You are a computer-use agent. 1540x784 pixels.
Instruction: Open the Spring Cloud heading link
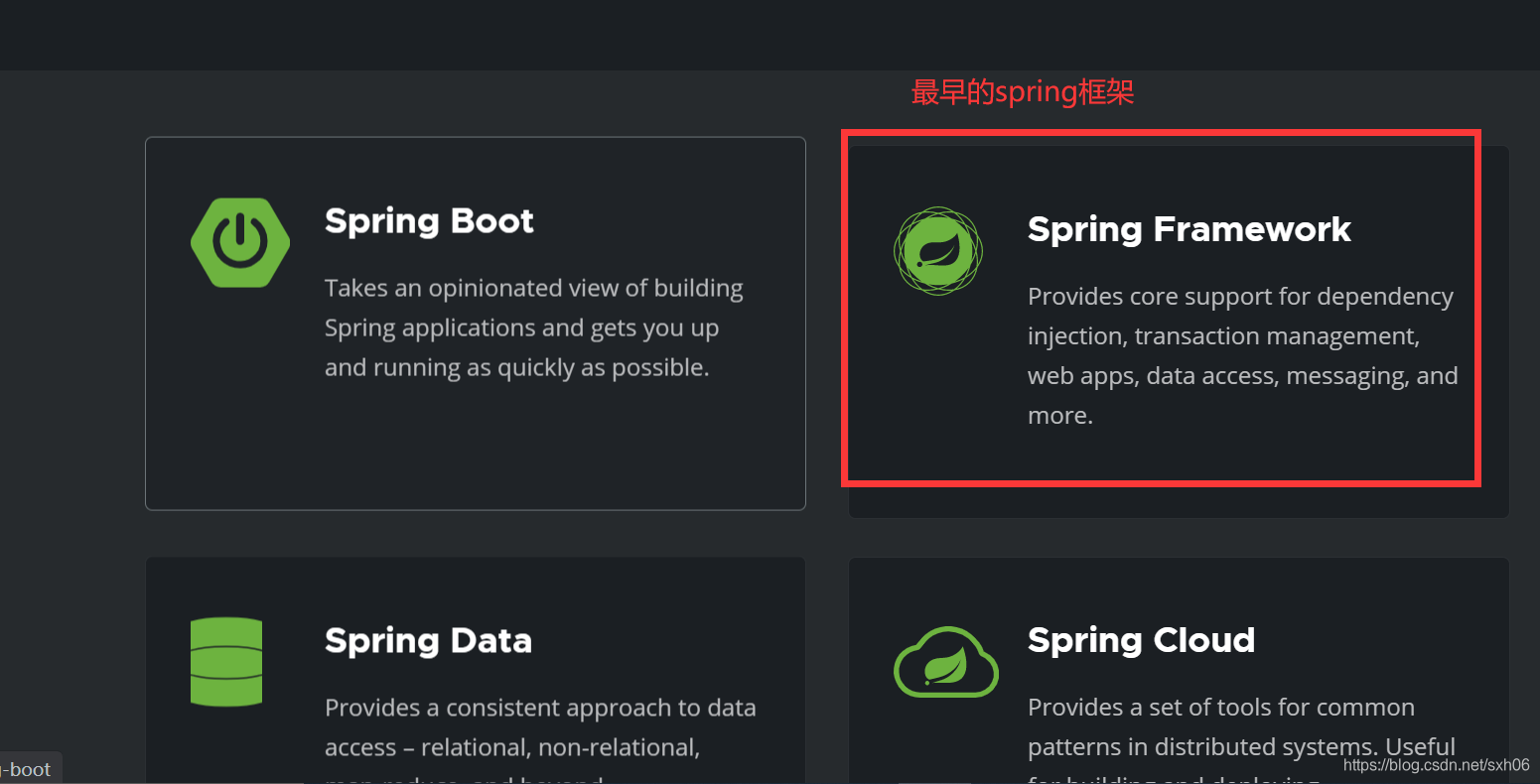(x=1142, y=640)
